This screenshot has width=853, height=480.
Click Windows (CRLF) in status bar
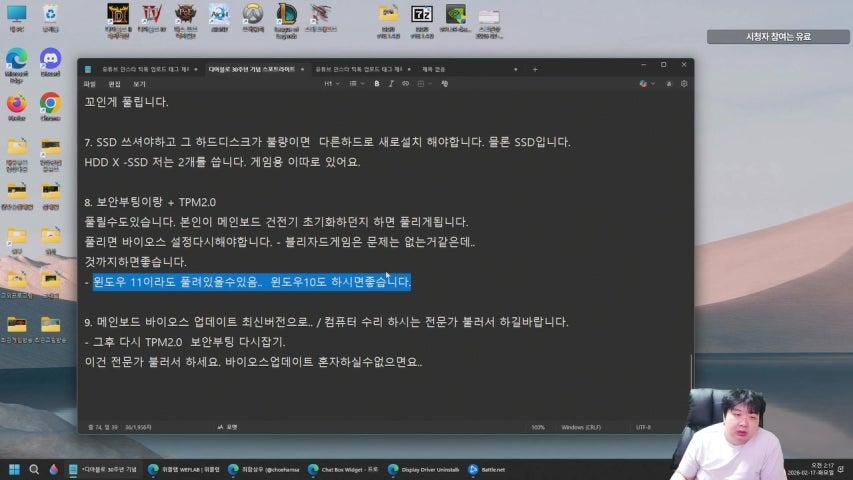click(581, 427)
